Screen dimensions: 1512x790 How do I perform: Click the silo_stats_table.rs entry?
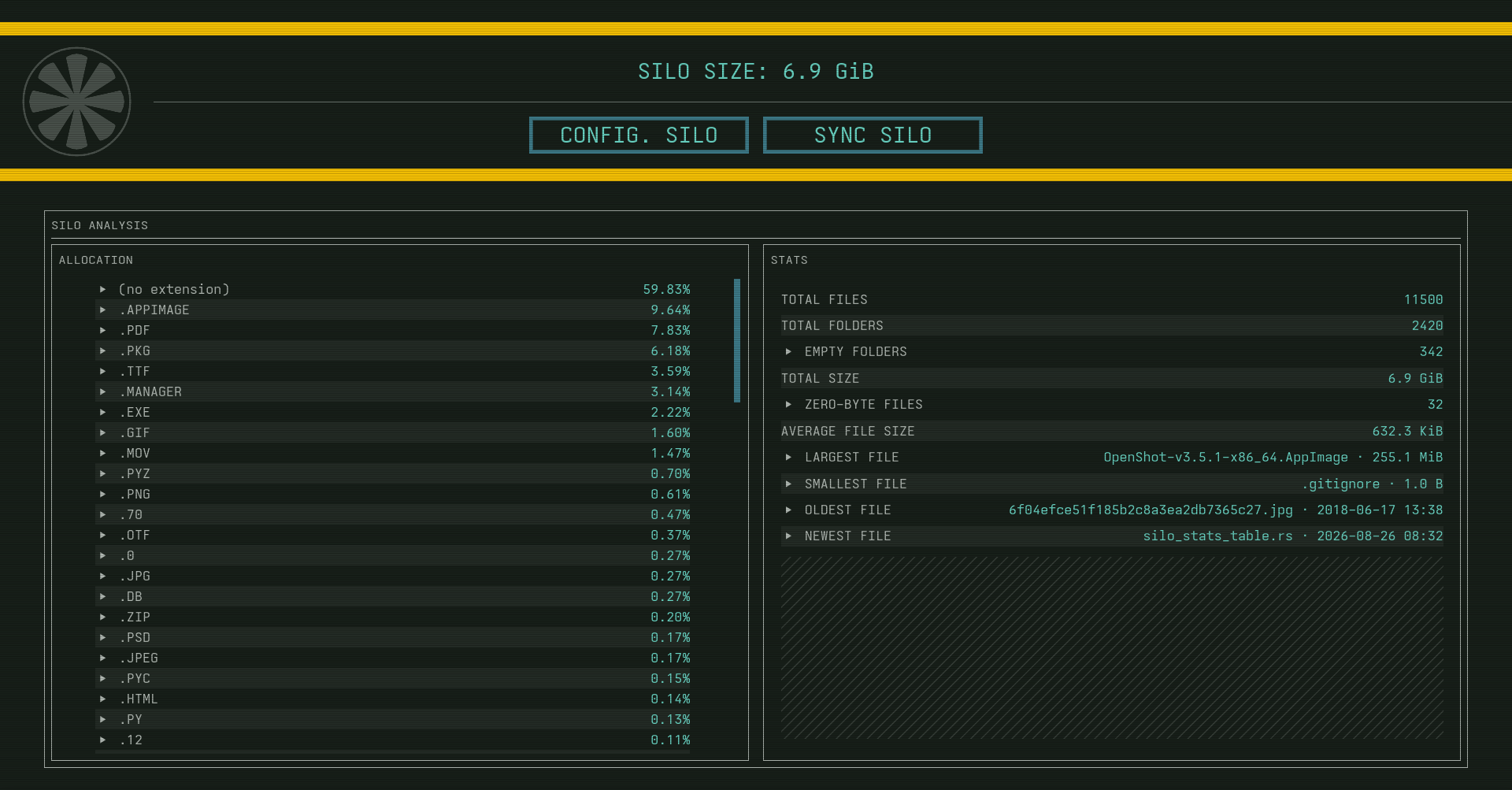pos(1217,536)
